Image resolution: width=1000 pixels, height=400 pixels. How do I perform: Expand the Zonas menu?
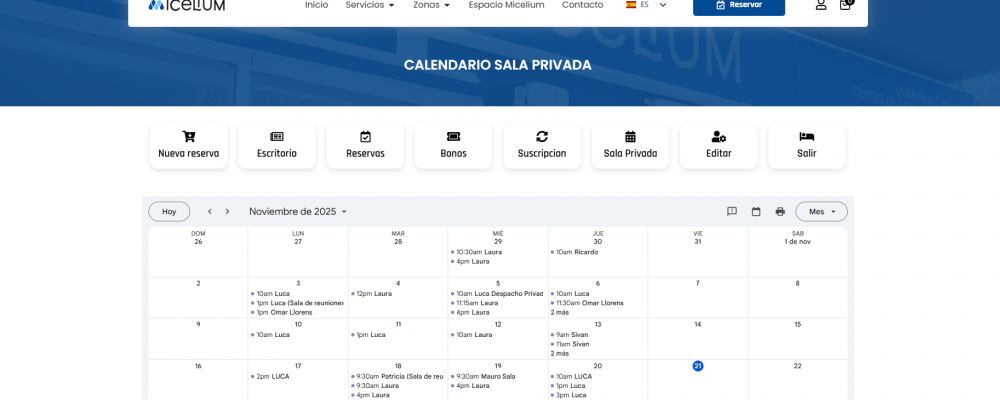point(432,5)
